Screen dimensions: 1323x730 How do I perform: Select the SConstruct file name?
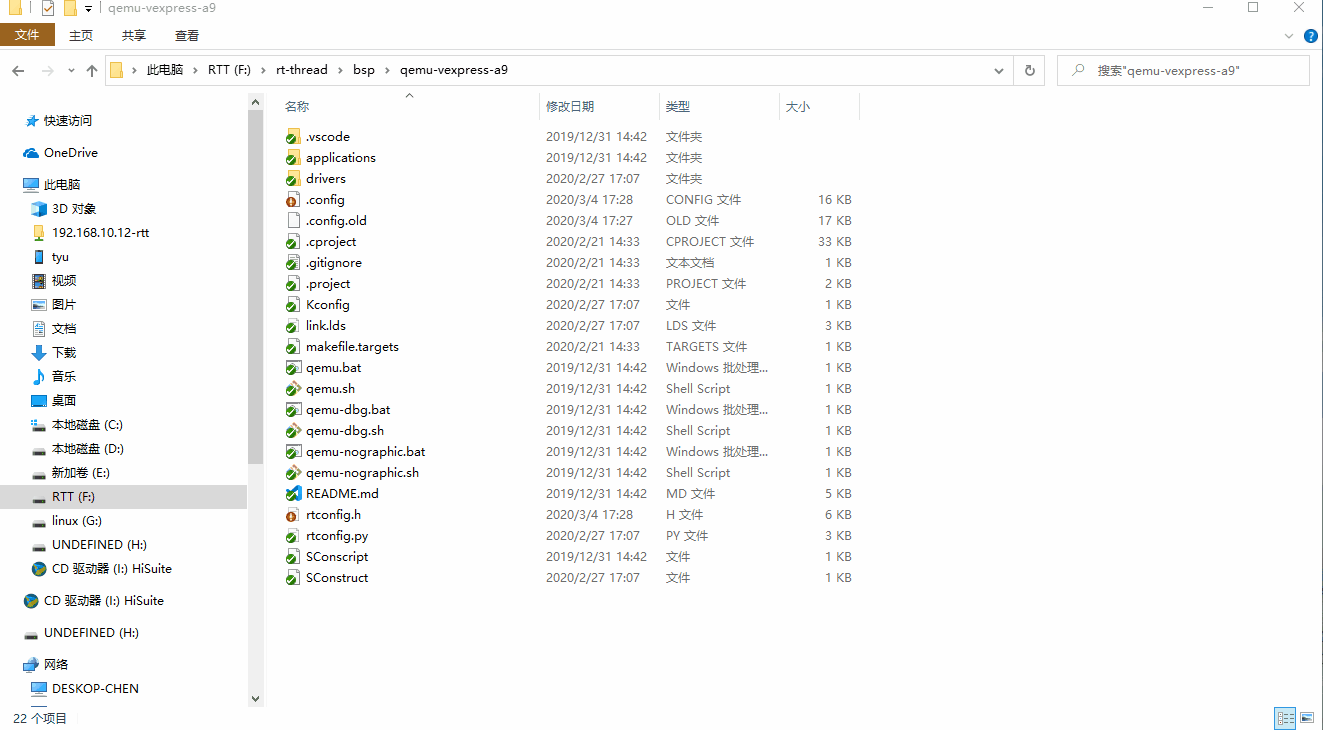337,578
